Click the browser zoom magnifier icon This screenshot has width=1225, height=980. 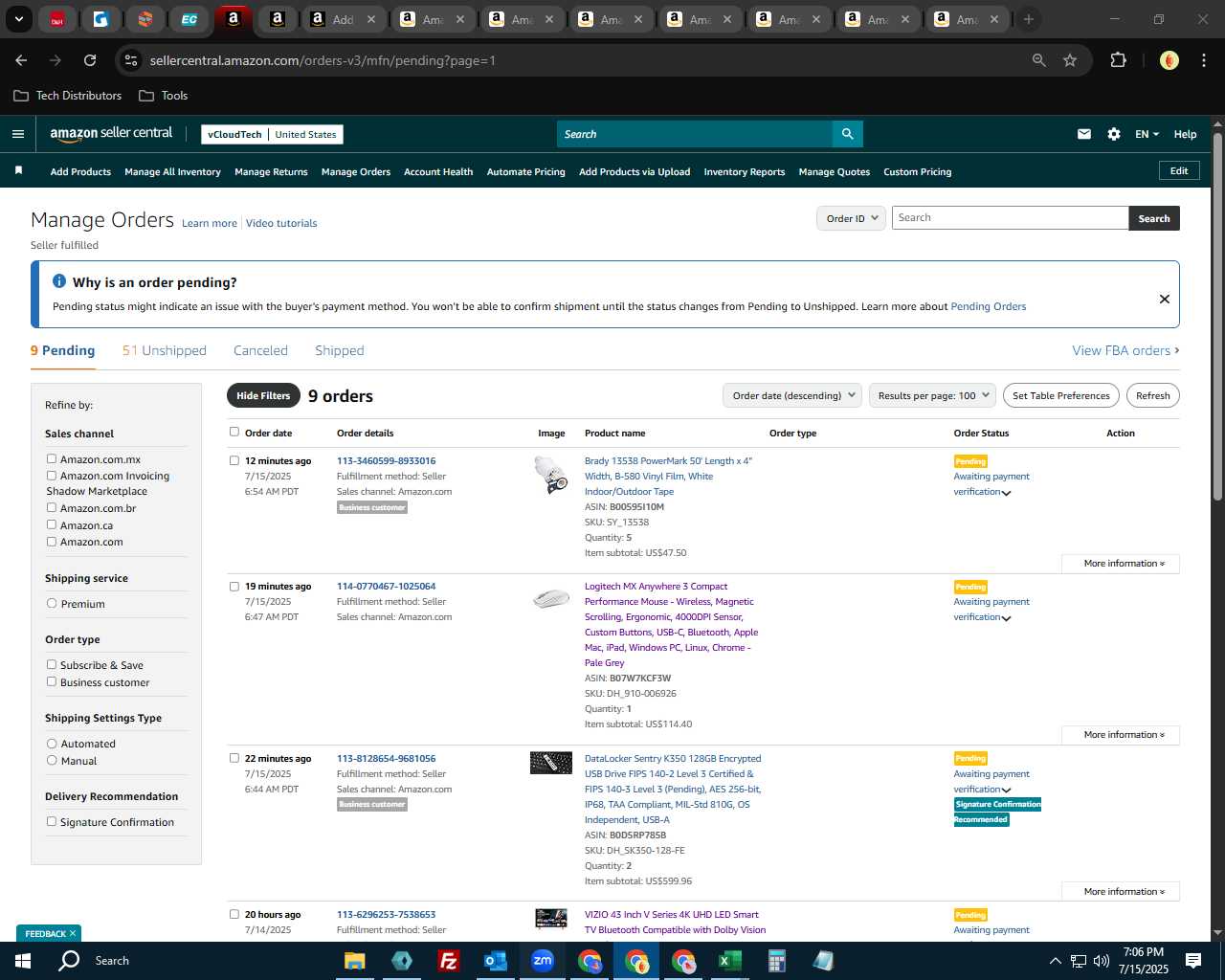[x=1039, y=60]
